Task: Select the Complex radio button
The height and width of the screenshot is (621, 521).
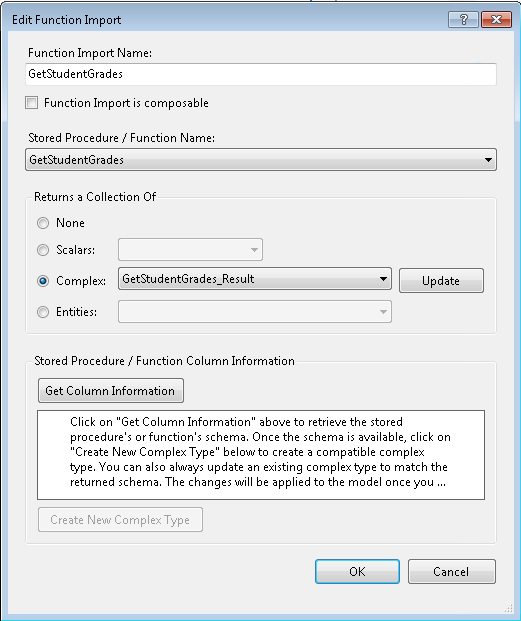Action: click(43, 281)
